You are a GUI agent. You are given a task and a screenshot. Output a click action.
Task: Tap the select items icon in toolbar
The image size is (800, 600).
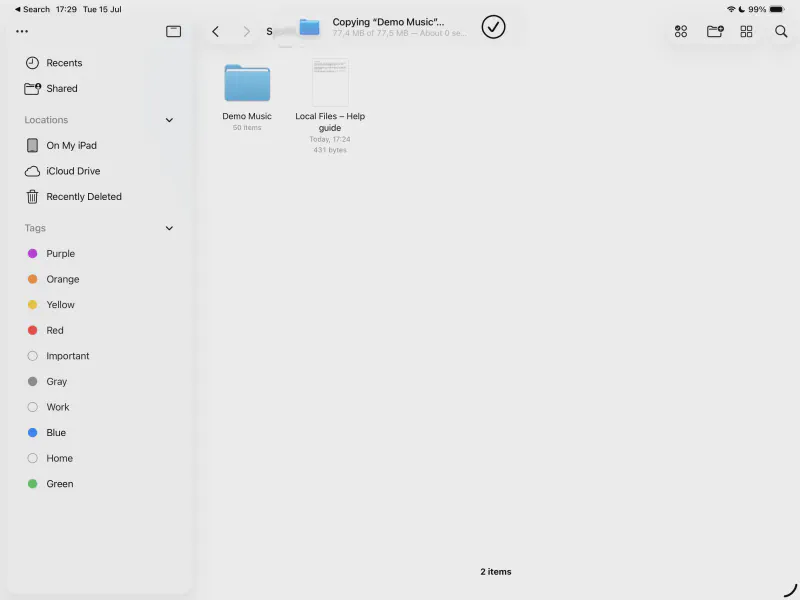click(x=681, y=31)
